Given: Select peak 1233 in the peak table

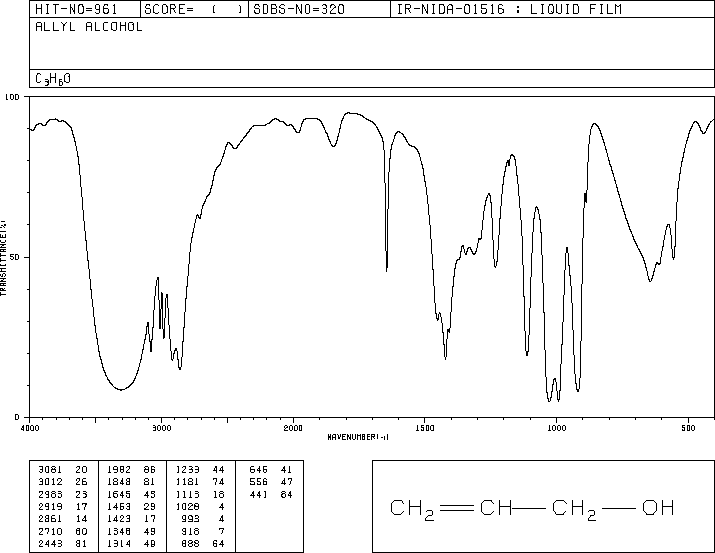Looking at the screenshot, I should click(188, 470).
